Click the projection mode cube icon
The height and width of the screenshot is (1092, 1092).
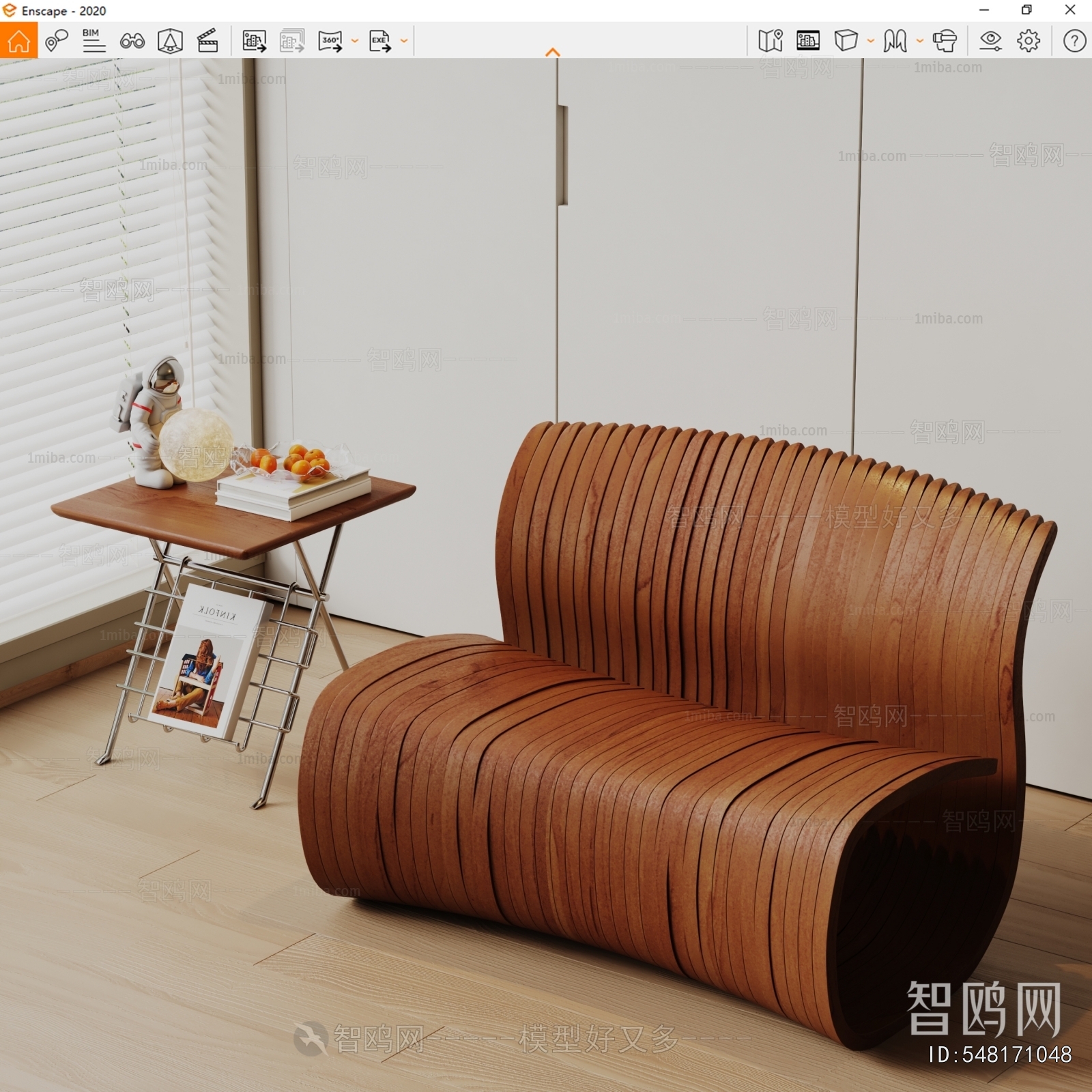pyautogui.click(x=846, y=41)
